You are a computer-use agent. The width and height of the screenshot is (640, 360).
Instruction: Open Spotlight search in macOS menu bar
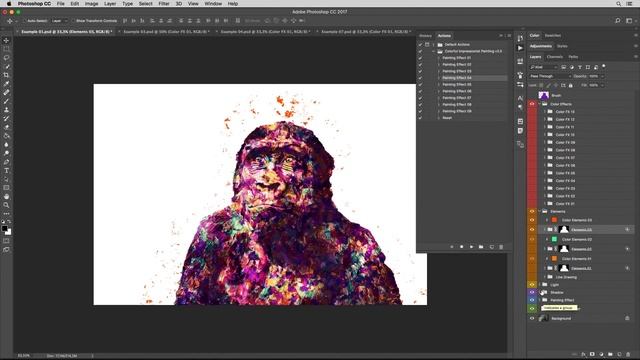pyautogui.click(x=618, y=4)
